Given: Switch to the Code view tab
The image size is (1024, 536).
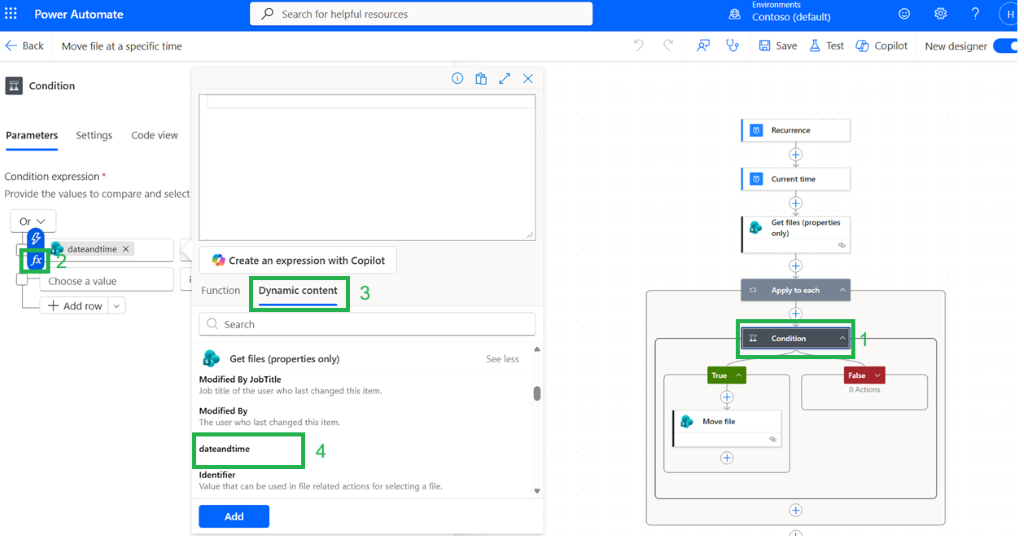Looking at the screenshot, I should point(154,135).
